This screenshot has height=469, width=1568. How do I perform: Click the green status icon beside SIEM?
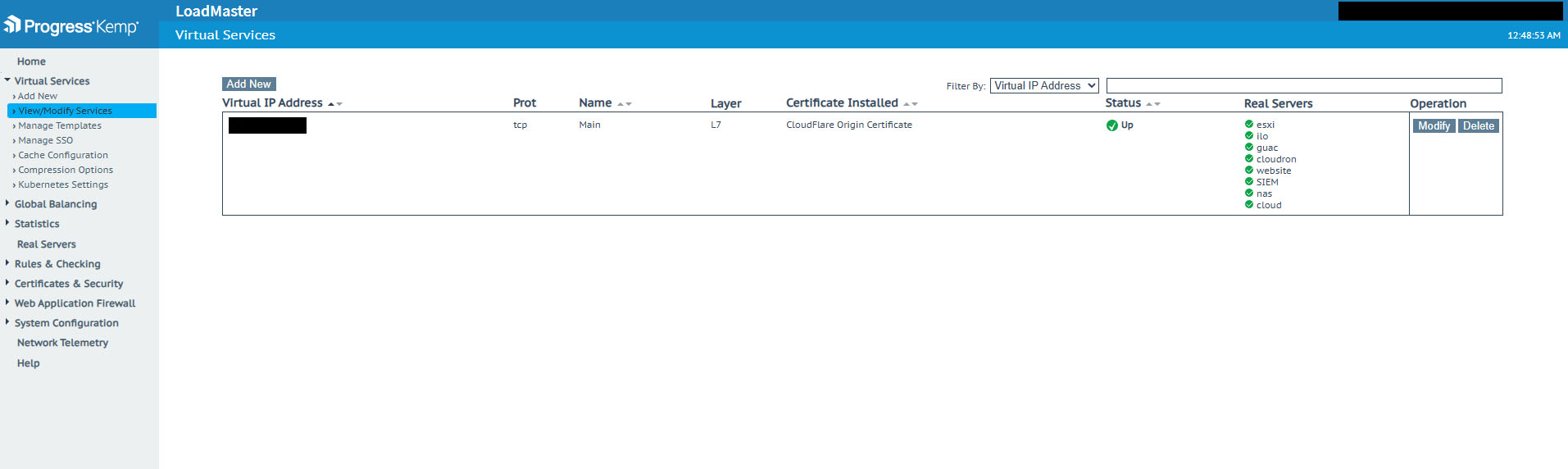(x=1249, y=182)
